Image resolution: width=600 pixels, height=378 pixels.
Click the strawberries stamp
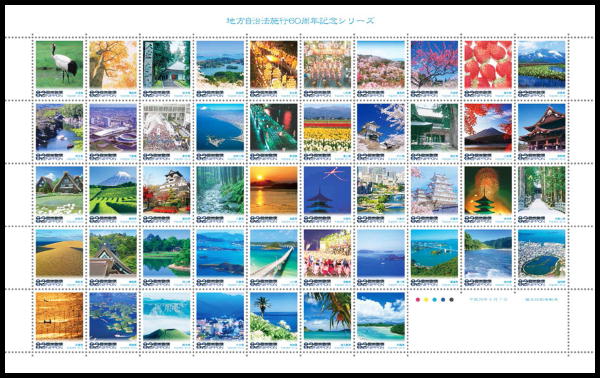(x=488, y=68)
